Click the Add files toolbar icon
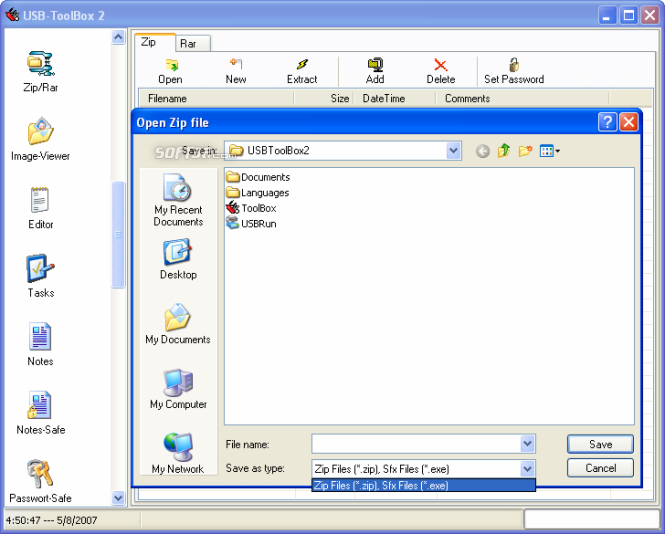Image resolution: width=665 pixels, height=534 pixels. [375, 71]
